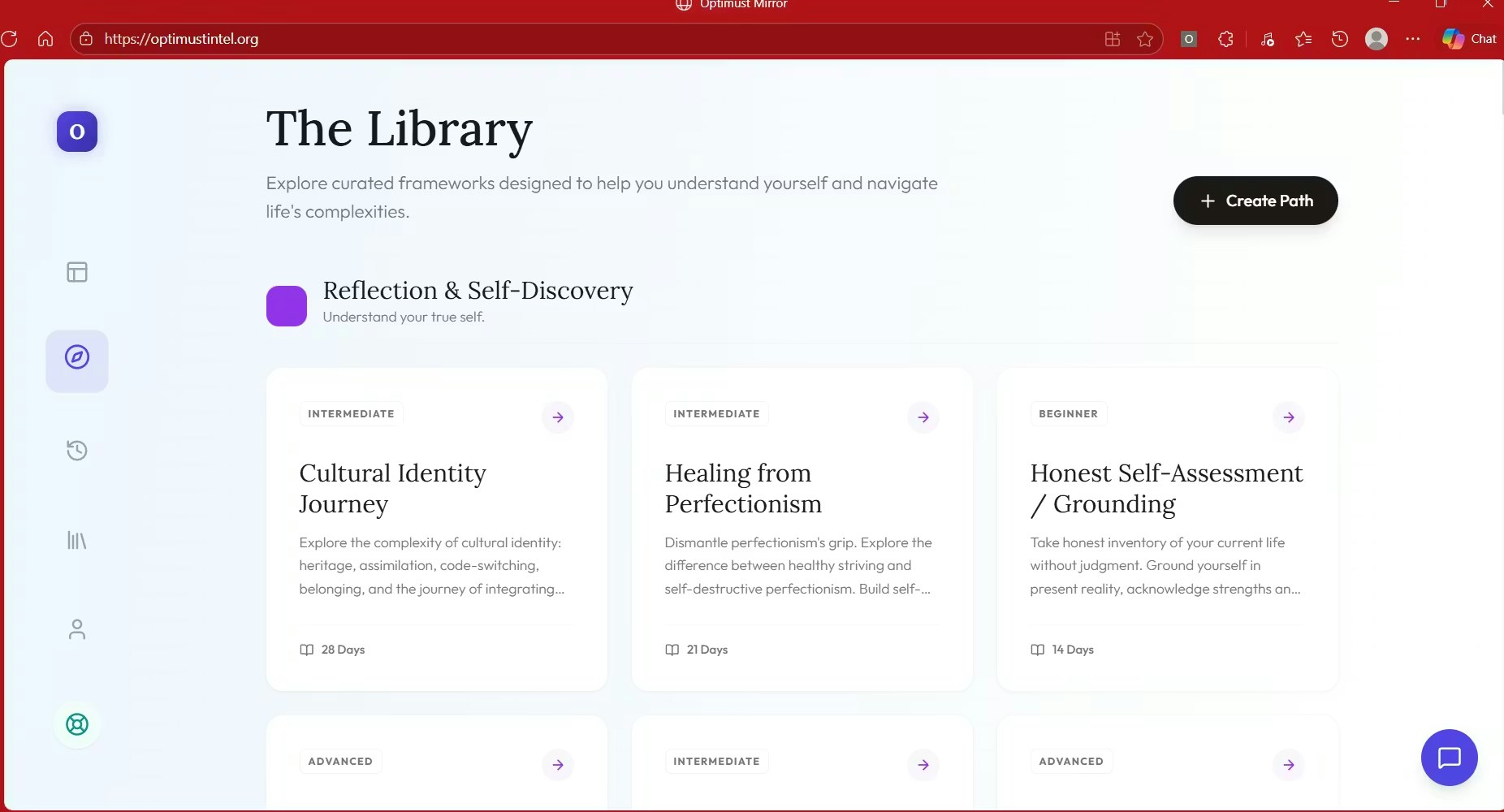The height and width of the screenshot is (812, 1504).
Task: Open Healing from Perfectionism title
Action: click(x=743, y=488)
